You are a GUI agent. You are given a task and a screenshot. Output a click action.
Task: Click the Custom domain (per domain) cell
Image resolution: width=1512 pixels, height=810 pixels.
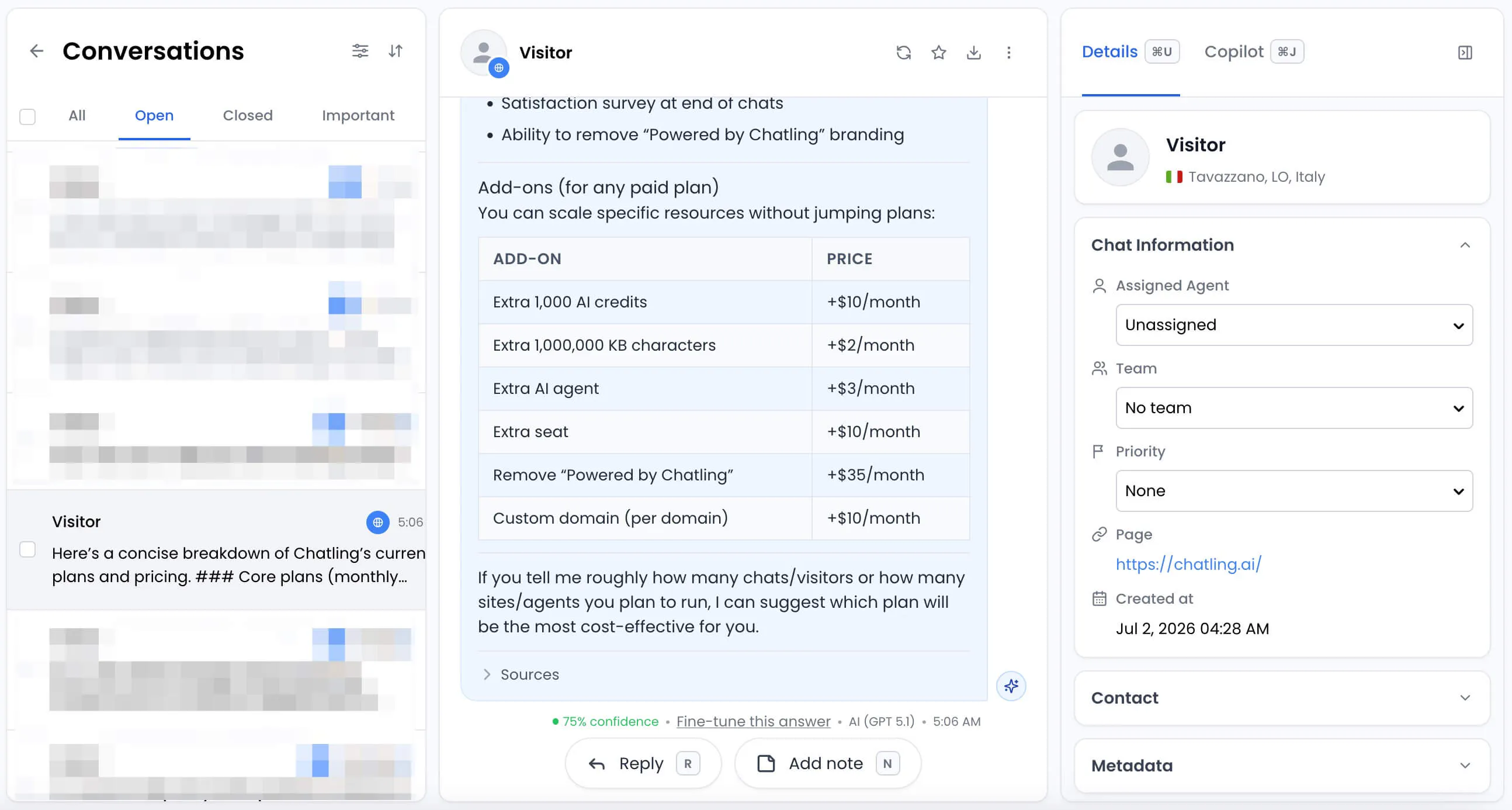(x=645, y=518)
